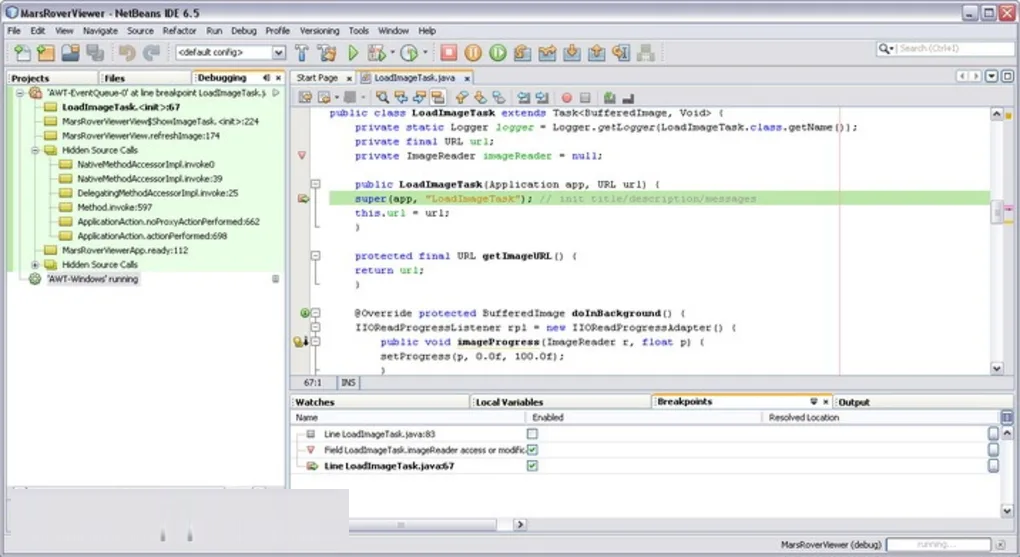Collapse the AWT-EventQueue-0 thread node
Image resolution: width=1020 pixels, height=557 pixels.
20,93
